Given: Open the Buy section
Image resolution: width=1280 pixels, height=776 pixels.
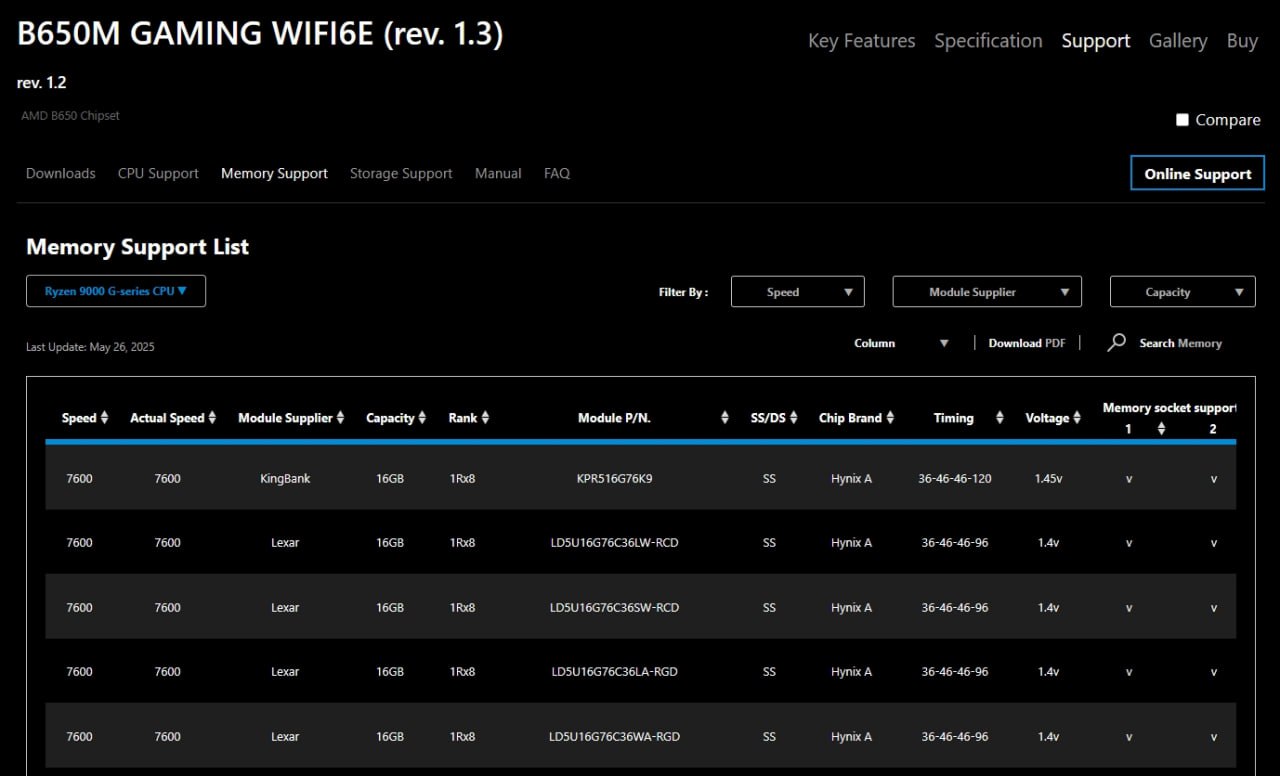Looking at the screenshot, I should coord(1242,41).
